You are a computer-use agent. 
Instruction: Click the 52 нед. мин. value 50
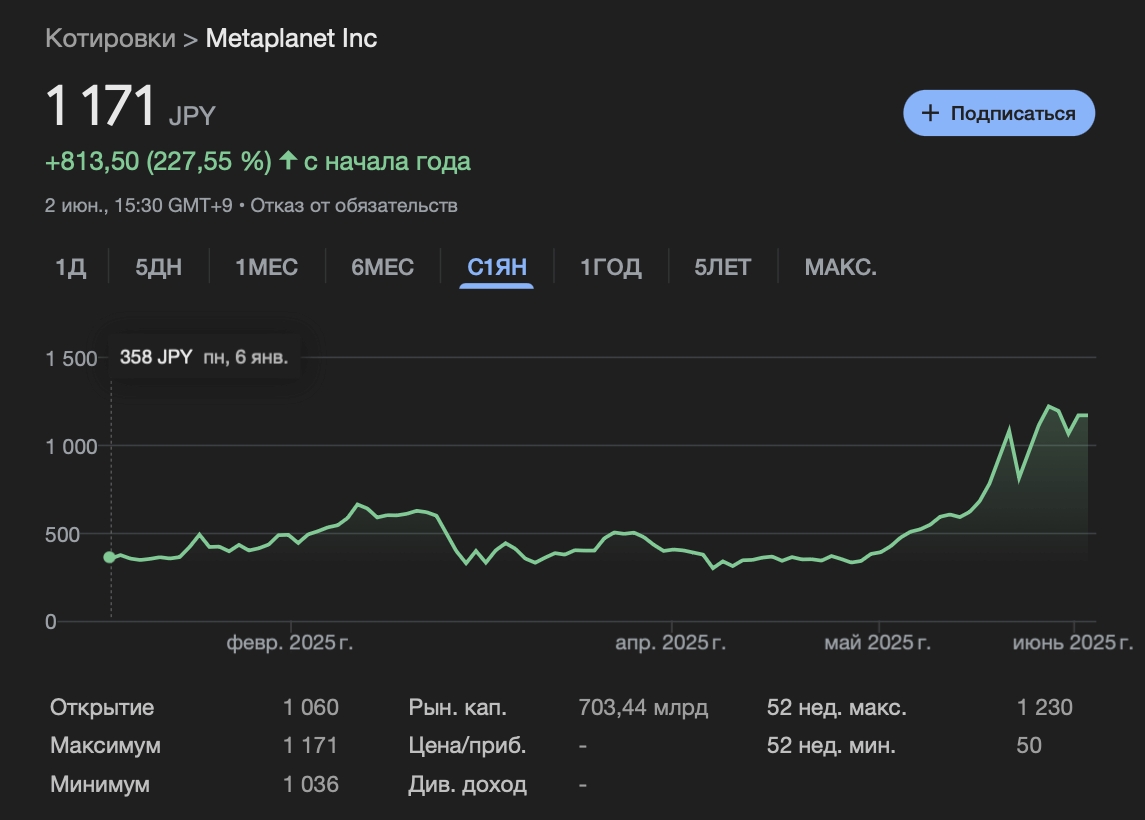click(x=1029, y=745)
